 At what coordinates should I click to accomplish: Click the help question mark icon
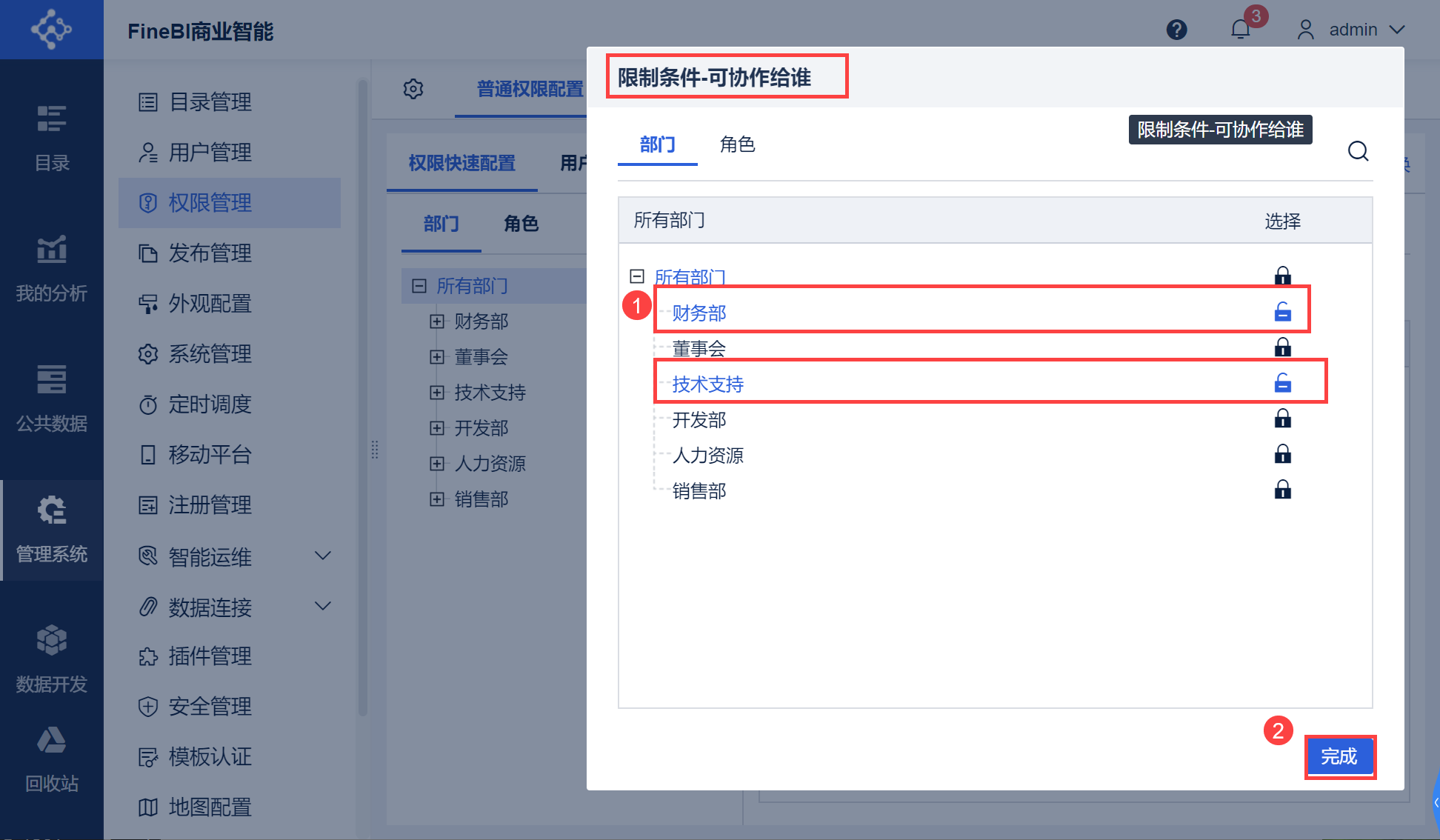(1176, 30)
